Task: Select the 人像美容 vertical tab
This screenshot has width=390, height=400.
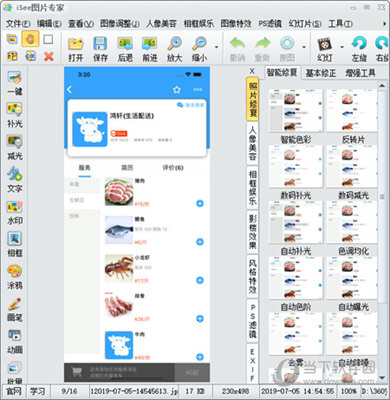Action: point(253,143)
